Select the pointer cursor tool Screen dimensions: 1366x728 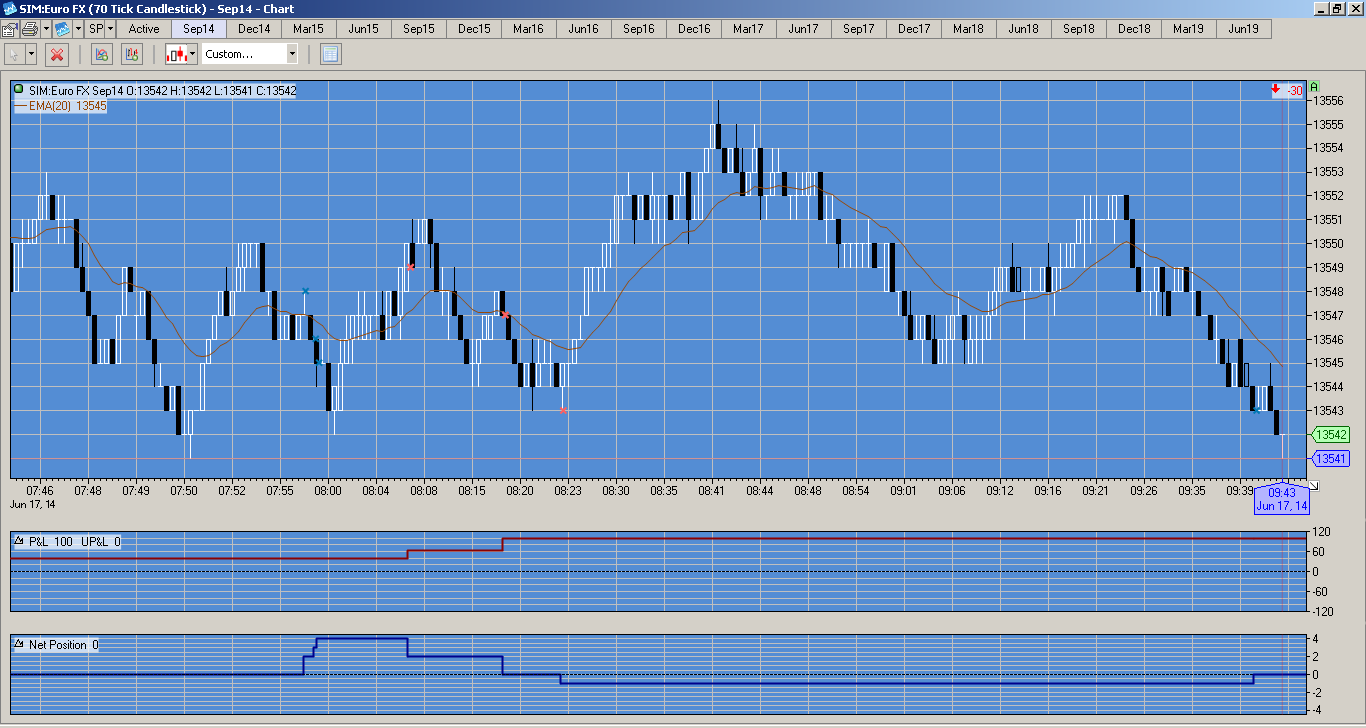(14, 54)
